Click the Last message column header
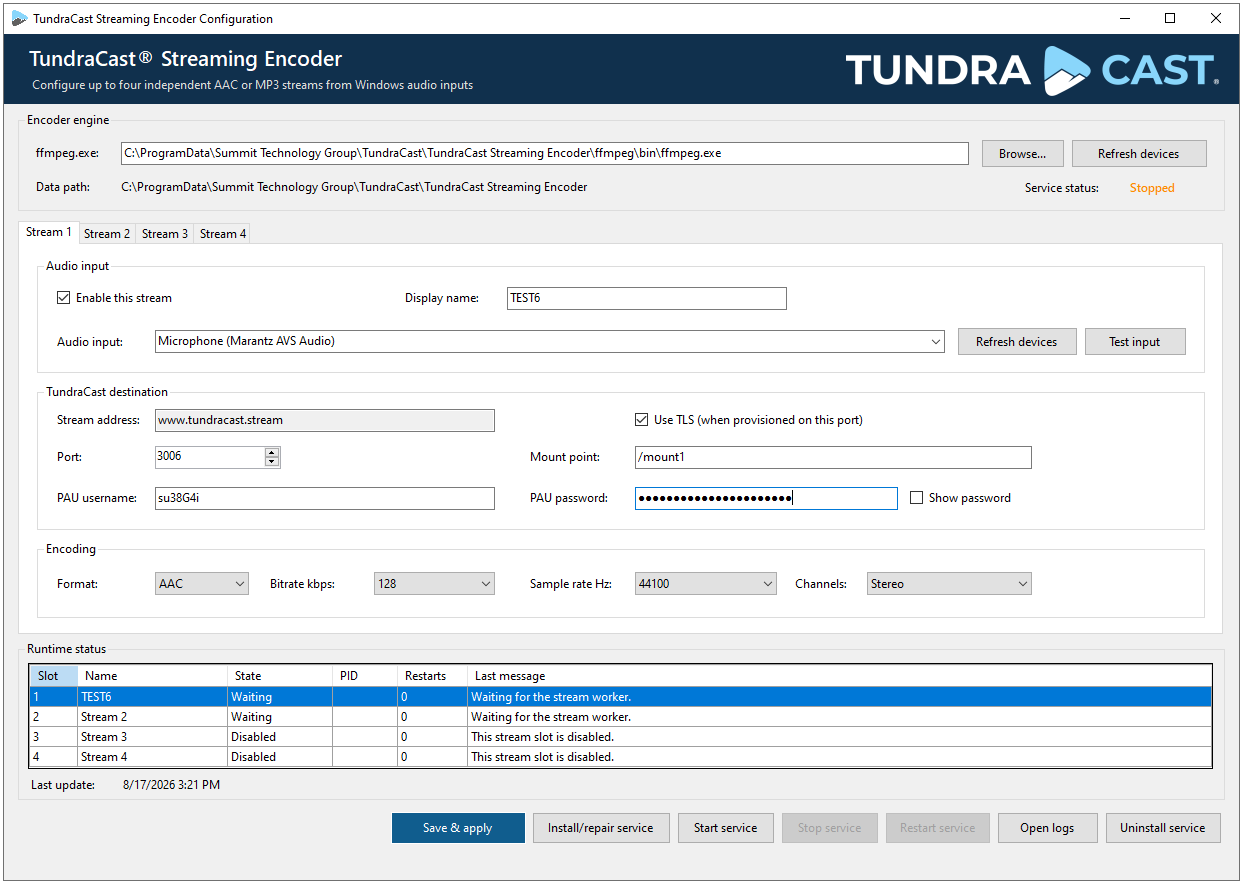The width and height of the screenshot is (1243, 885). [840, 676]
